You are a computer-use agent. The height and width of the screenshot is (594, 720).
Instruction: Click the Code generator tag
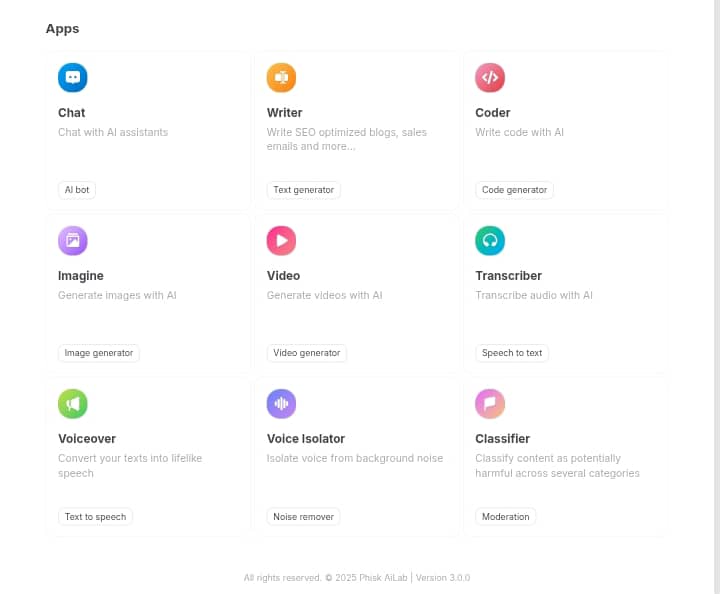pos(514,190)
